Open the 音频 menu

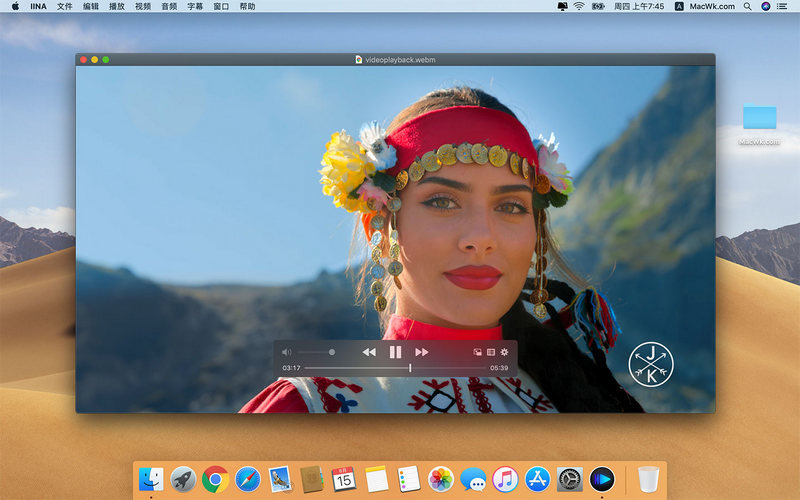(x=169, y=6)
